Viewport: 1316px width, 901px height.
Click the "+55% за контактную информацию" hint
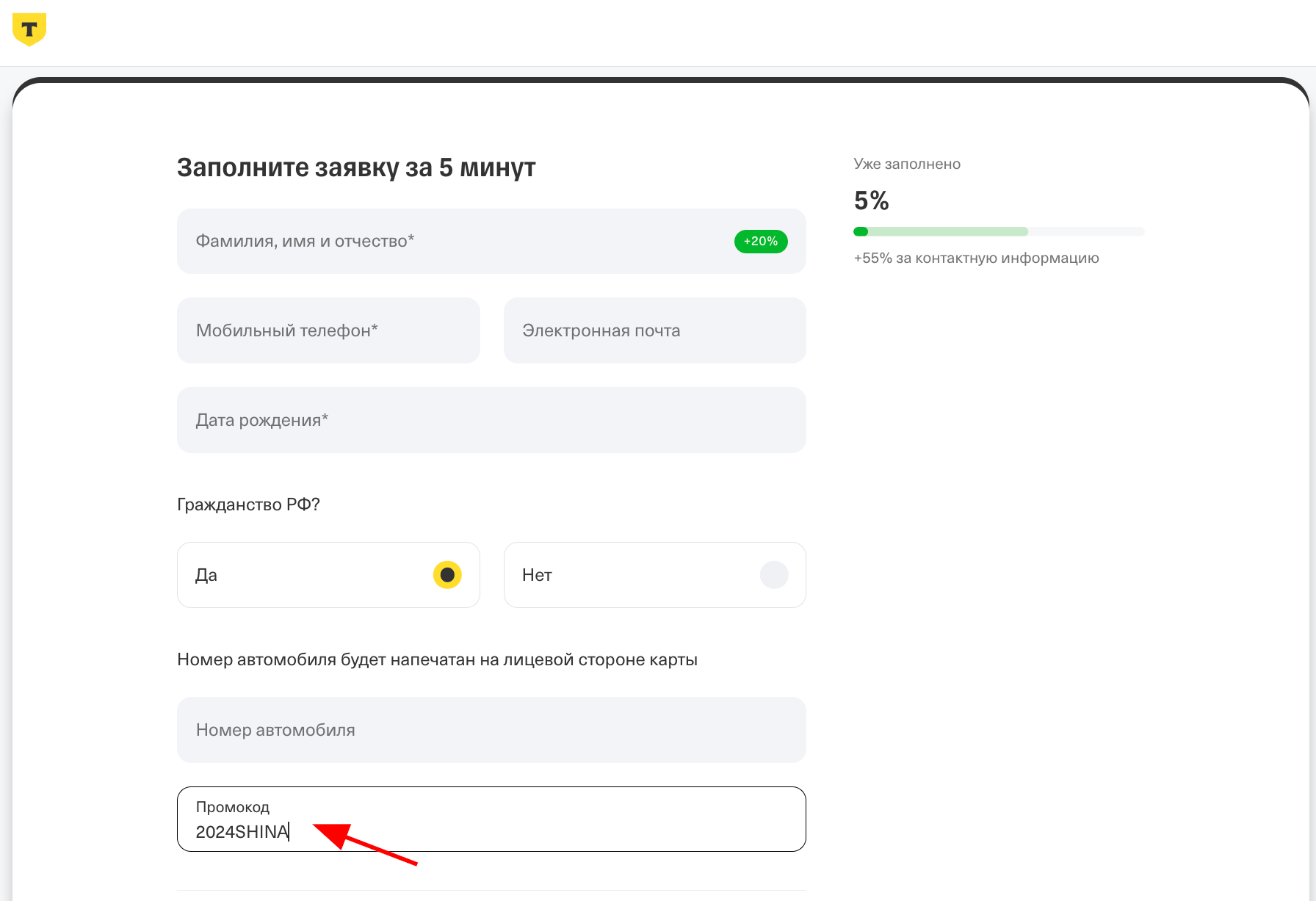click(x=976, y=258)
